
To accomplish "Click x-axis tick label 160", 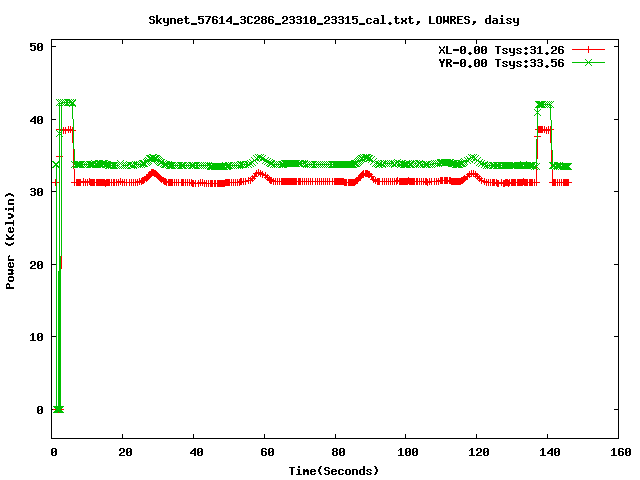I will pos(621,452).
